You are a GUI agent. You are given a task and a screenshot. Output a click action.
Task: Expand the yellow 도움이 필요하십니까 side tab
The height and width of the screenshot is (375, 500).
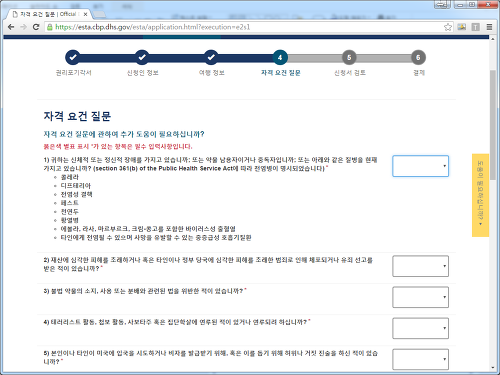pyautogui.click(x=480, y=195)
